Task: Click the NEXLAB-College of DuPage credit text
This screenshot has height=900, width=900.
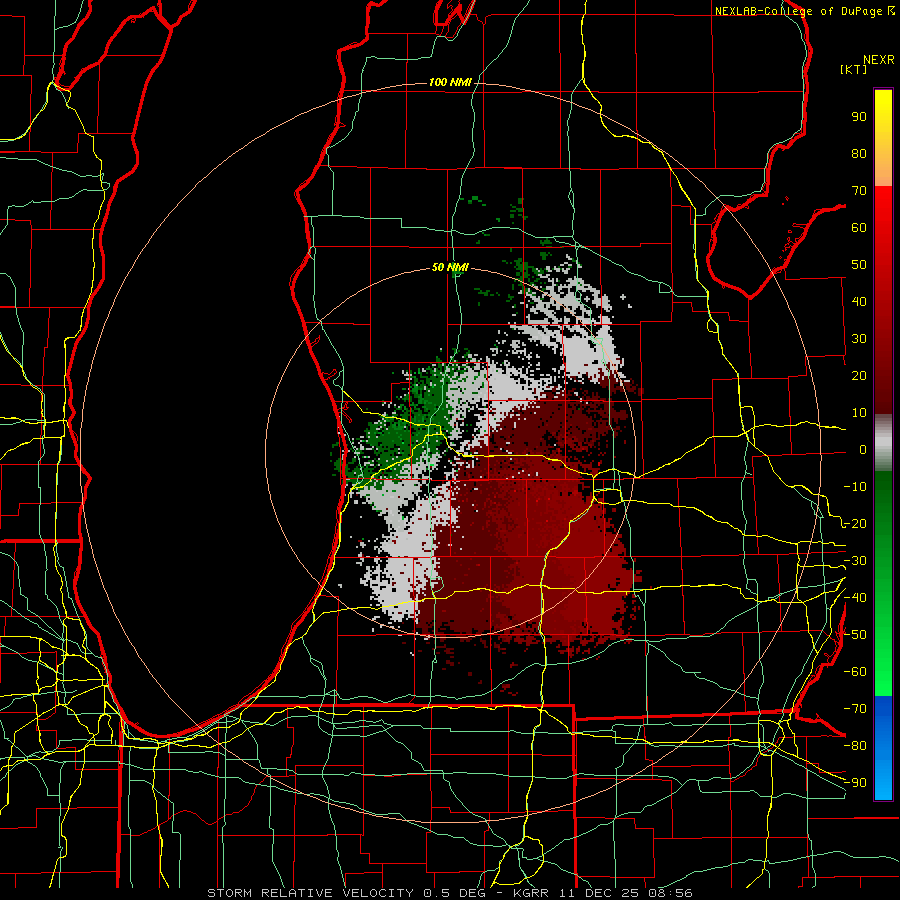Action: (798, 11)
